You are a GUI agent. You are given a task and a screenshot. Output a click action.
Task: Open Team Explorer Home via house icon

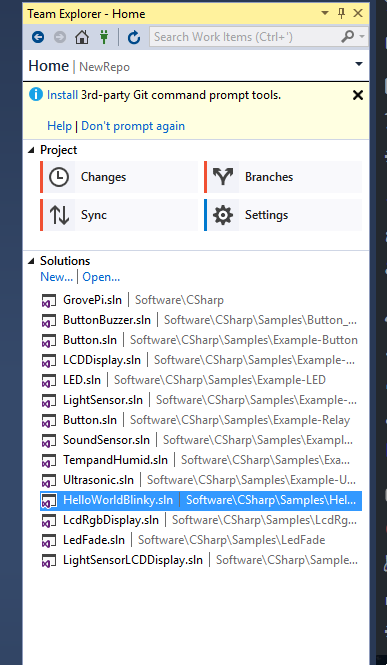coord(82,37)
